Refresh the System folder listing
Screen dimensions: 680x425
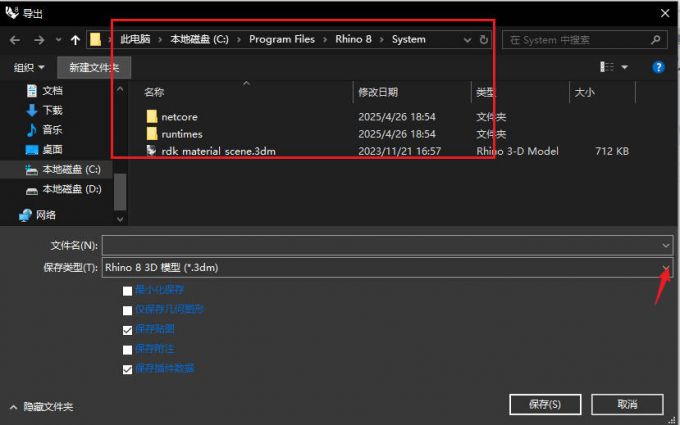pyautogui.click(x=485, y=40)
